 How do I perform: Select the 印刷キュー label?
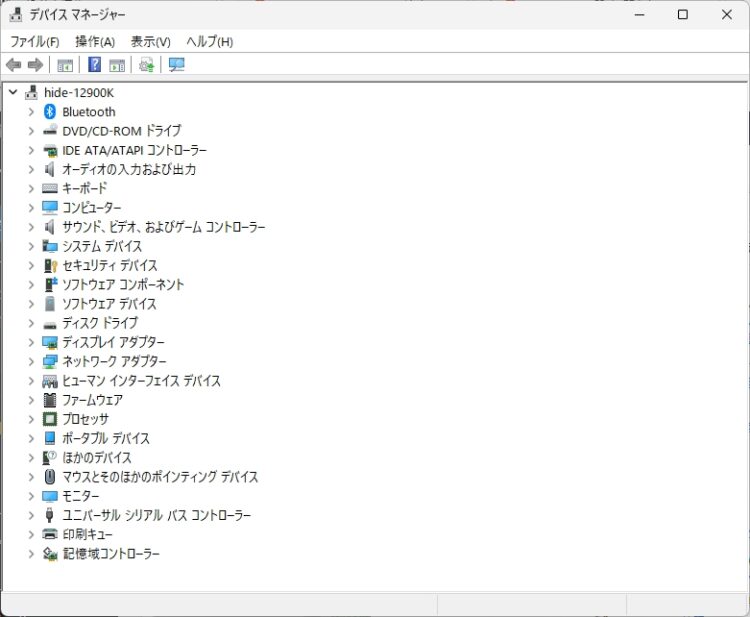point(88,534)
